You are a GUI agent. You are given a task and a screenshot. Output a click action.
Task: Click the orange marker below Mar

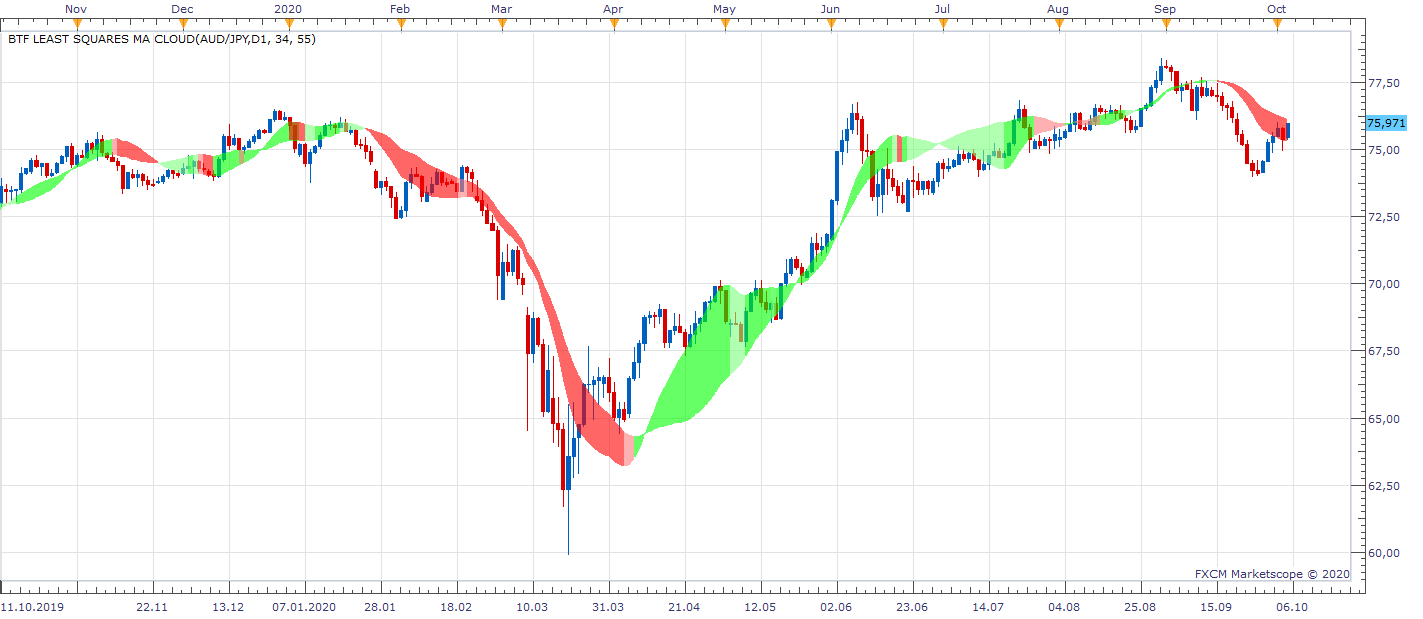coord(502,24)
